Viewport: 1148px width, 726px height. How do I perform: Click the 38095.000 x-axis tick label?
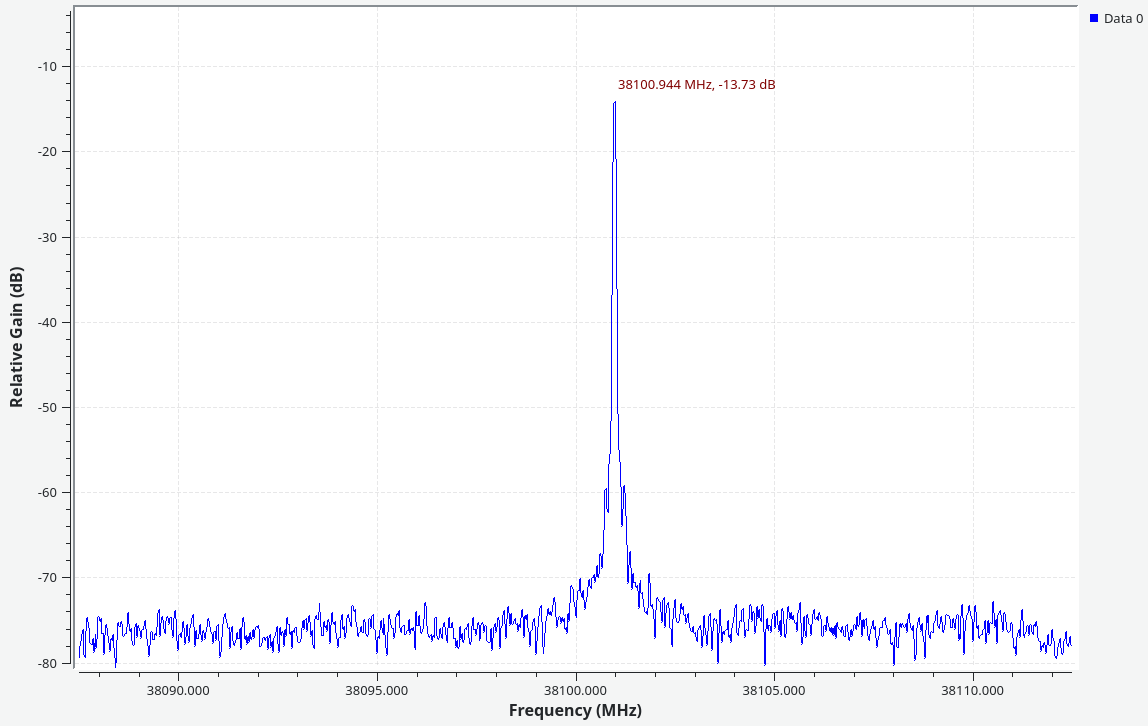[377, 689]
